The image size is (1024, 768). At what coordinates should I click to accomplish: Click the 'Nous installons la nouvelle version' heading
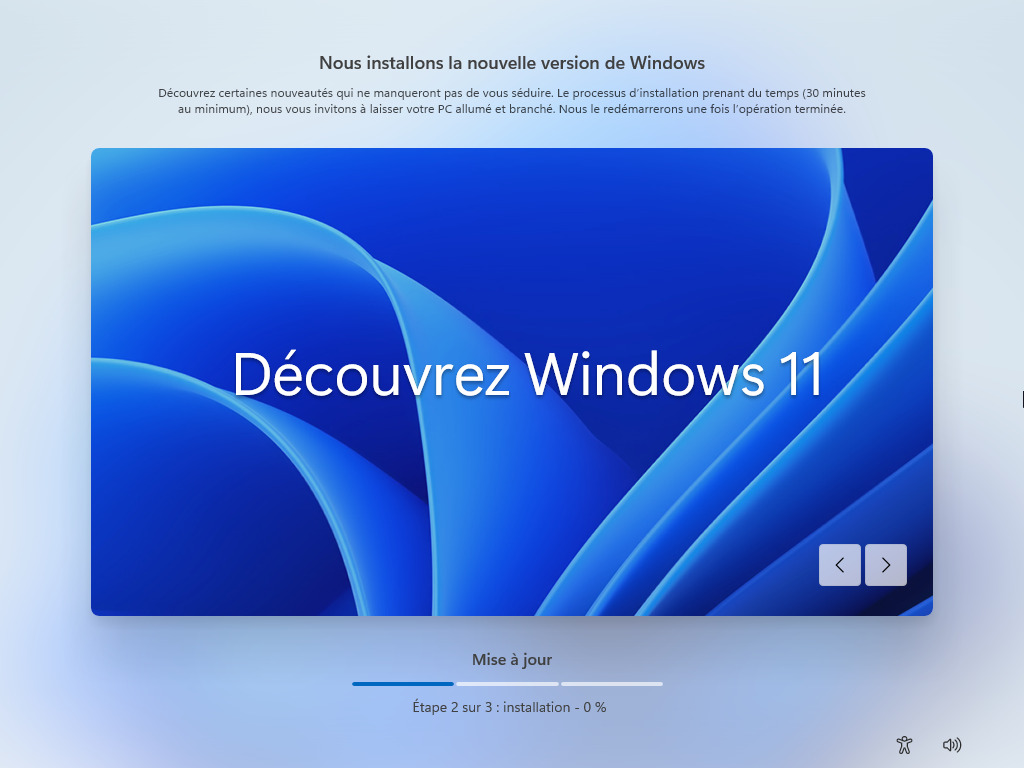pos(512,63)
